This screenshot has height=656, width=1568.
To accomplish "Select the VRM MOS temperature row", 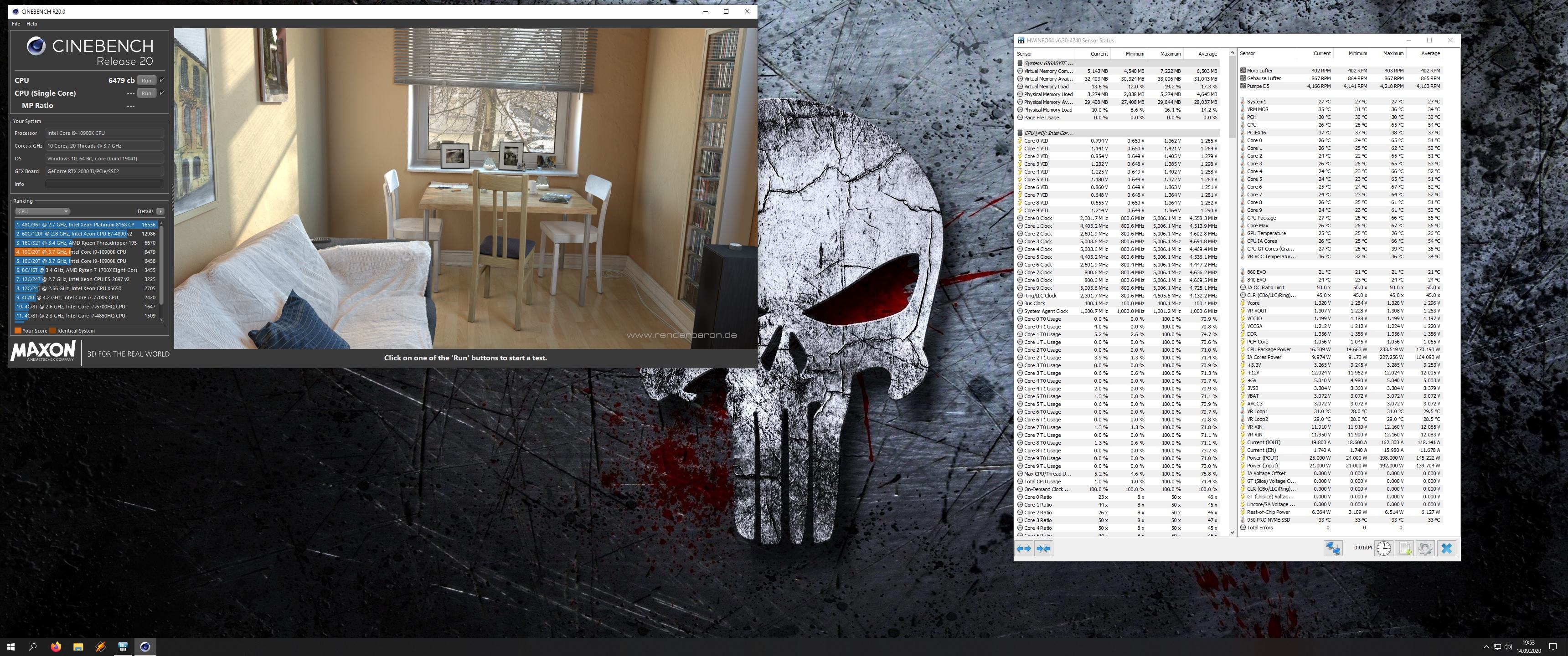I will tap(1341, 109).
